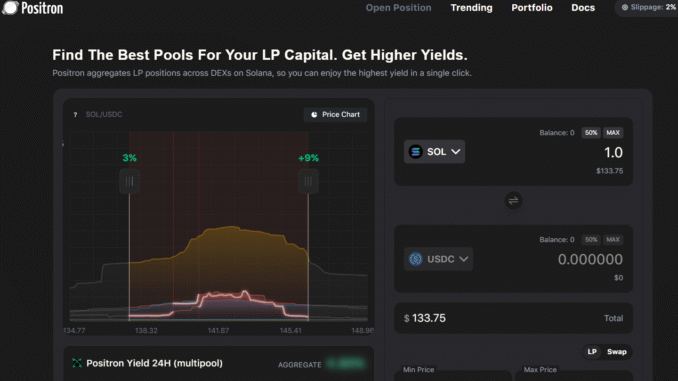Click the swap arrows icon between tokens
This screenshot has width=678, height=381.
coord(513,201)
